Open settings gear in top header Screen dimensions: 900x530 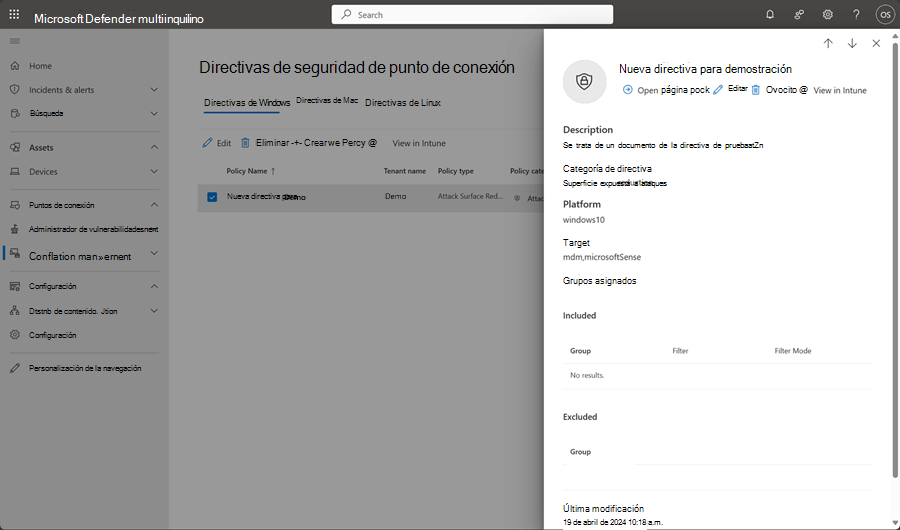click(827, 15)
